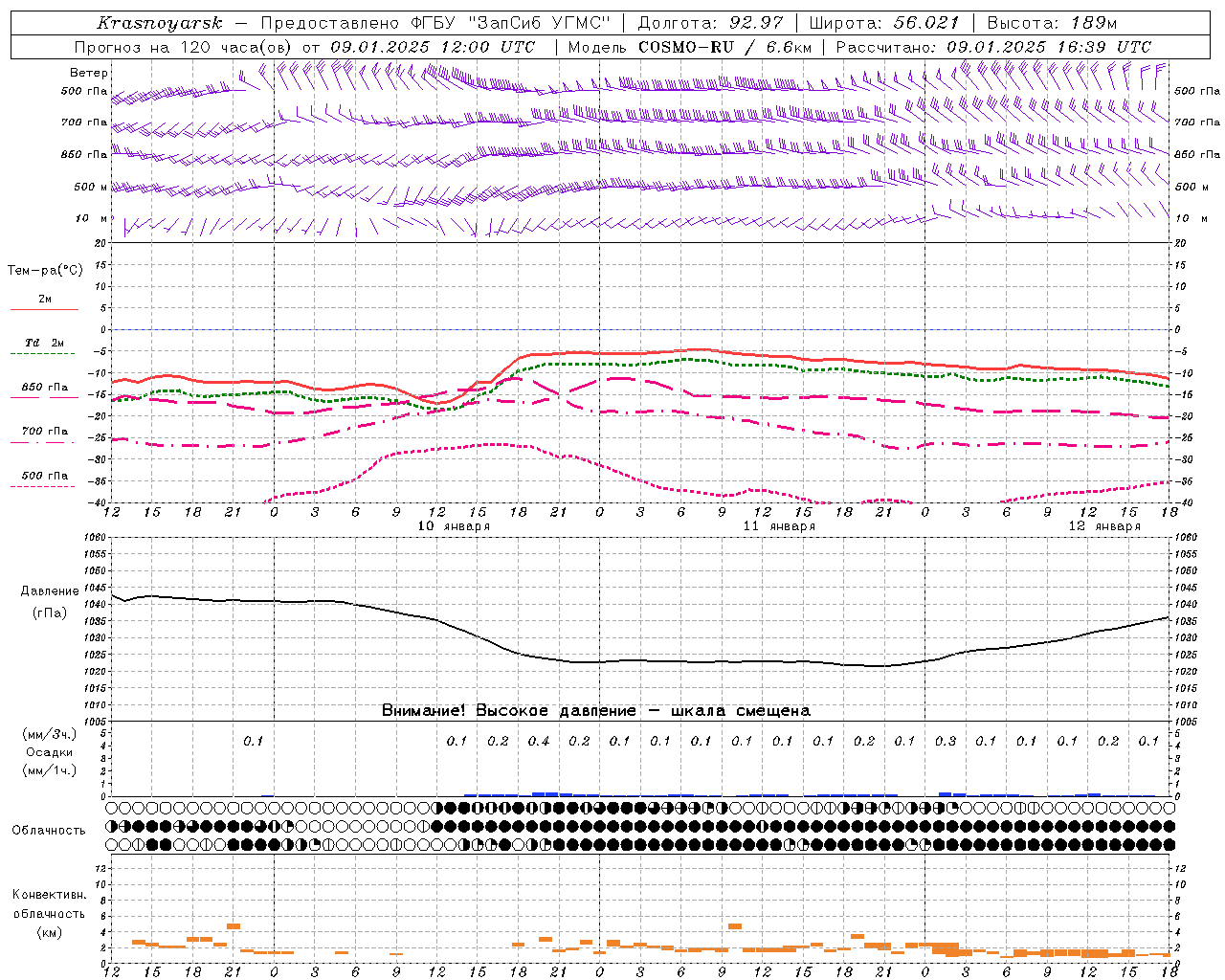This screenshot has height=980, width=1225.
Task: Select the 10 января date label
Action: (455, 526)
